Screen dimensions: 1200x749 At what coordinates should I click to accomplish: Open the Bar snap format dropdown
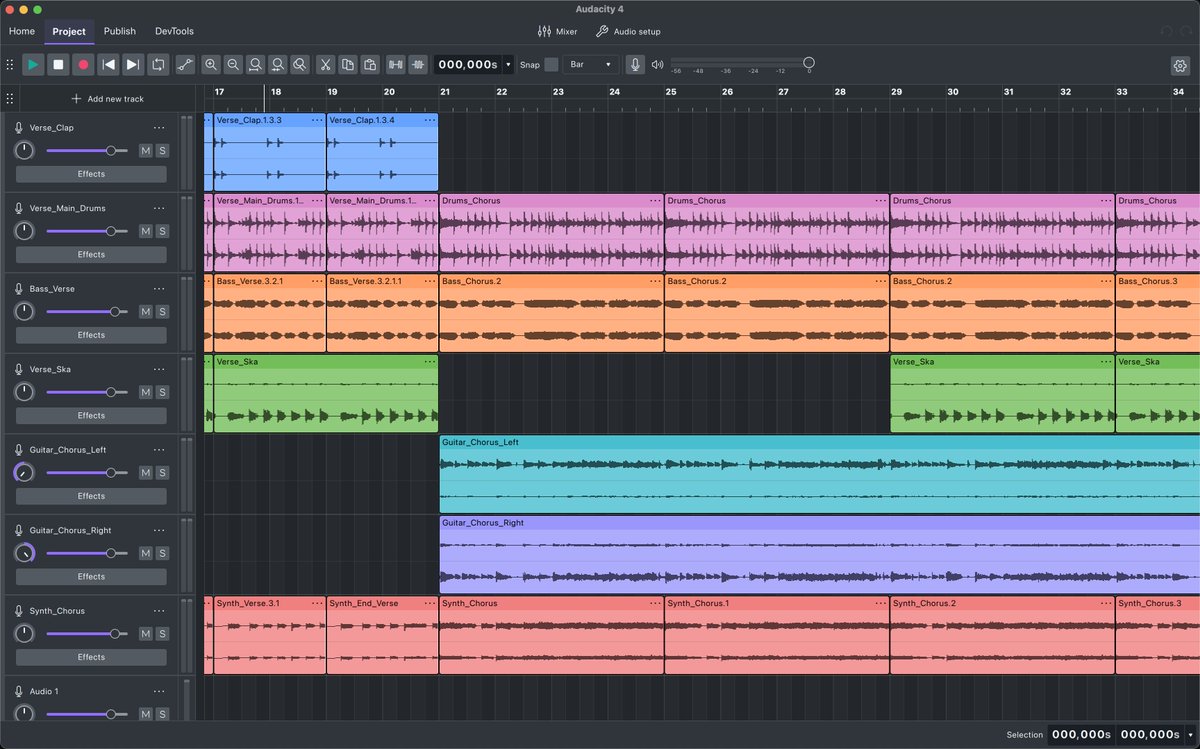coord(590,64)
